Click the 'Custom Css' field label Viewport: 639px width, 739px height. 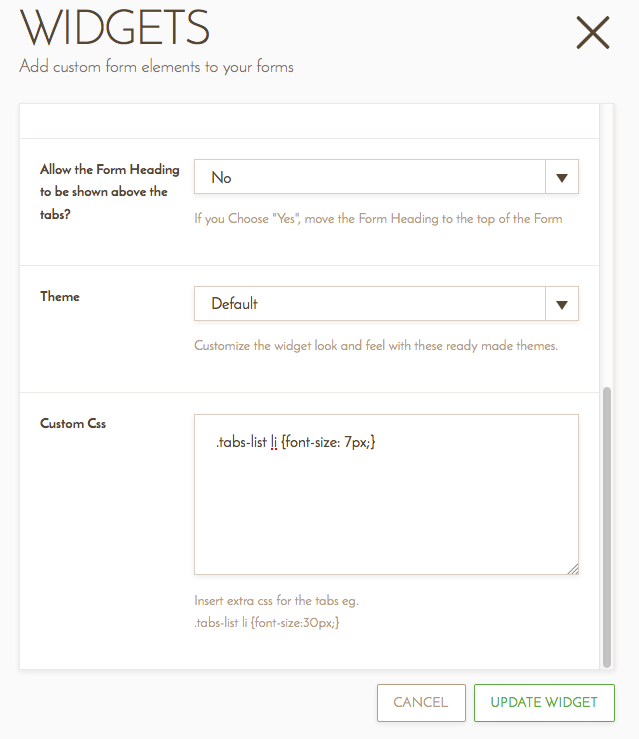point(73,423)
